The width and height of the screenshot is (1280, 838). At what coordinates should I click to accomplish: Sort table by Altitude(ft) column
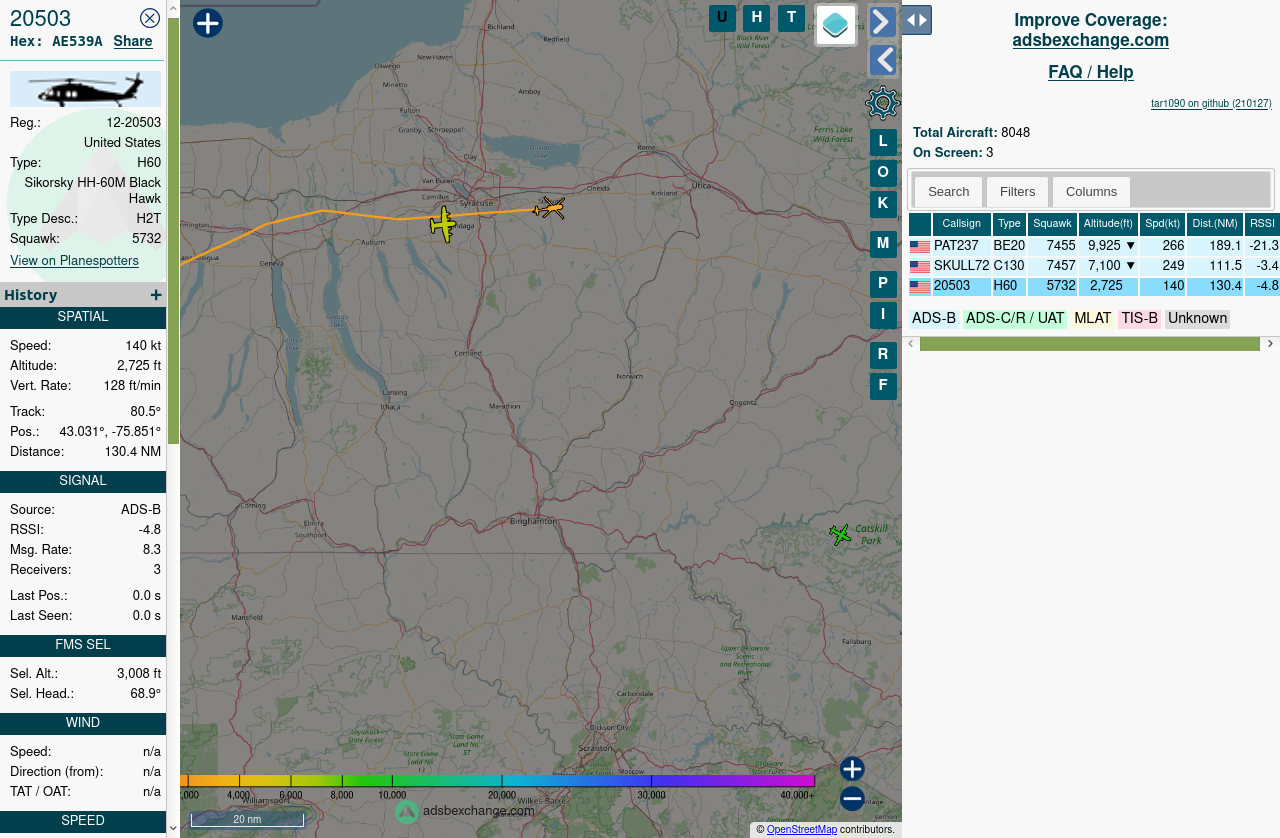coord(1108,224)
